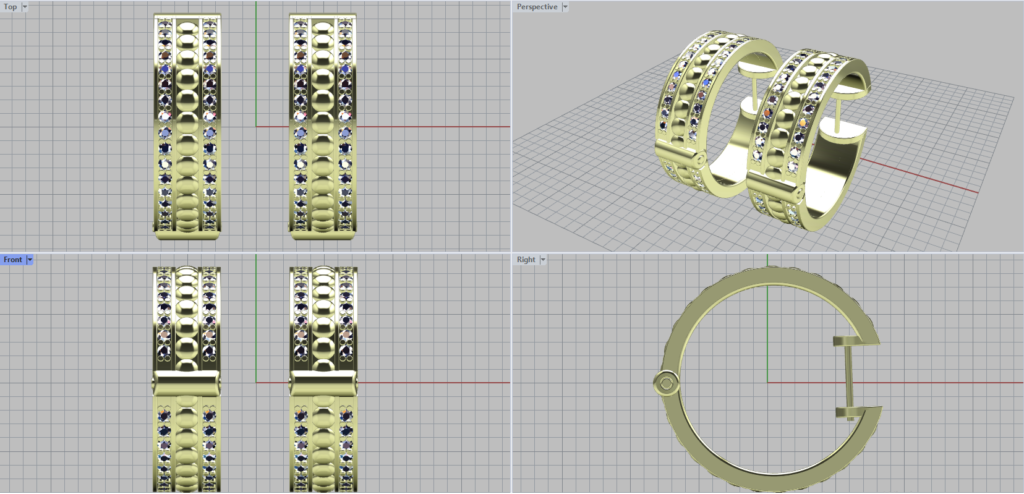Open the Front viewport menu arrow
The image size is (1024, 494).
pos(29,259)
